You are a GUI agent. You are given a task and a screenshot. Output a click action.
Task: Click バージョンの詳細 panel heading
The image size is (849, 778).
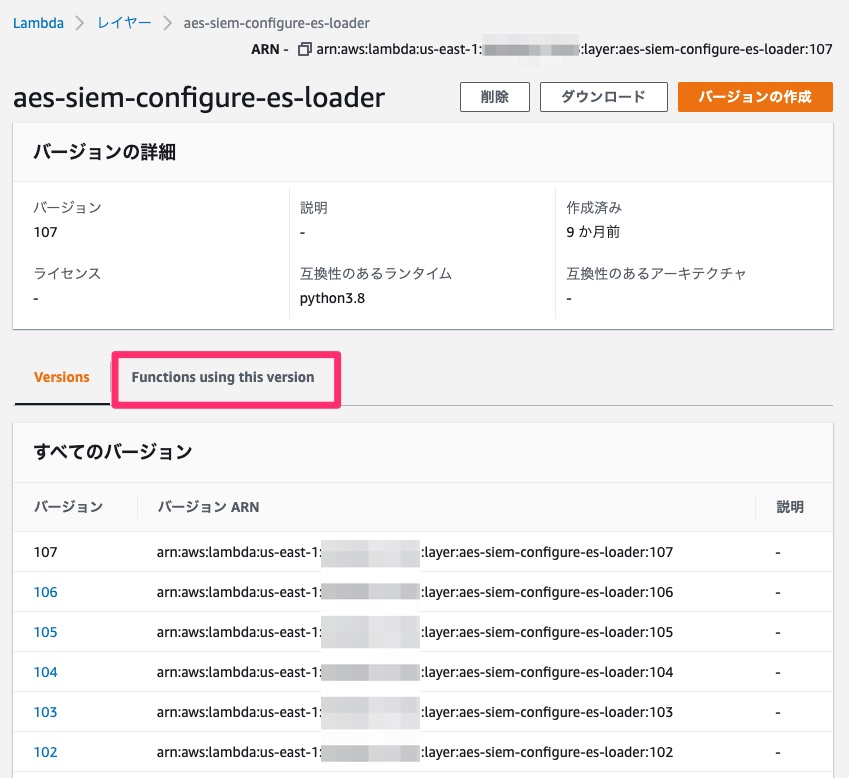pyautogui.click(x=105, y=152)
